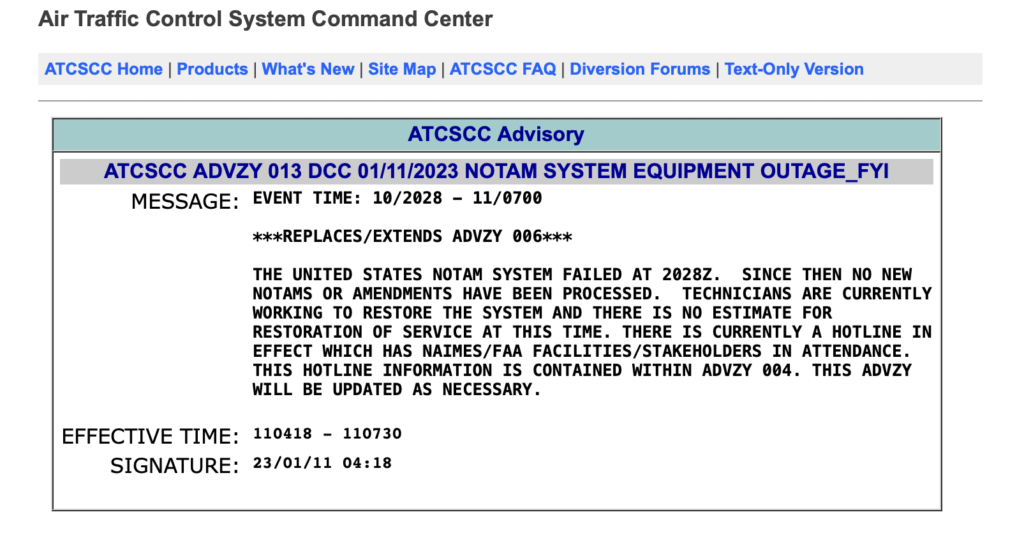Open the ATCSCC FAQ link
The image size is (1024, 556).
tap(503, 69)
